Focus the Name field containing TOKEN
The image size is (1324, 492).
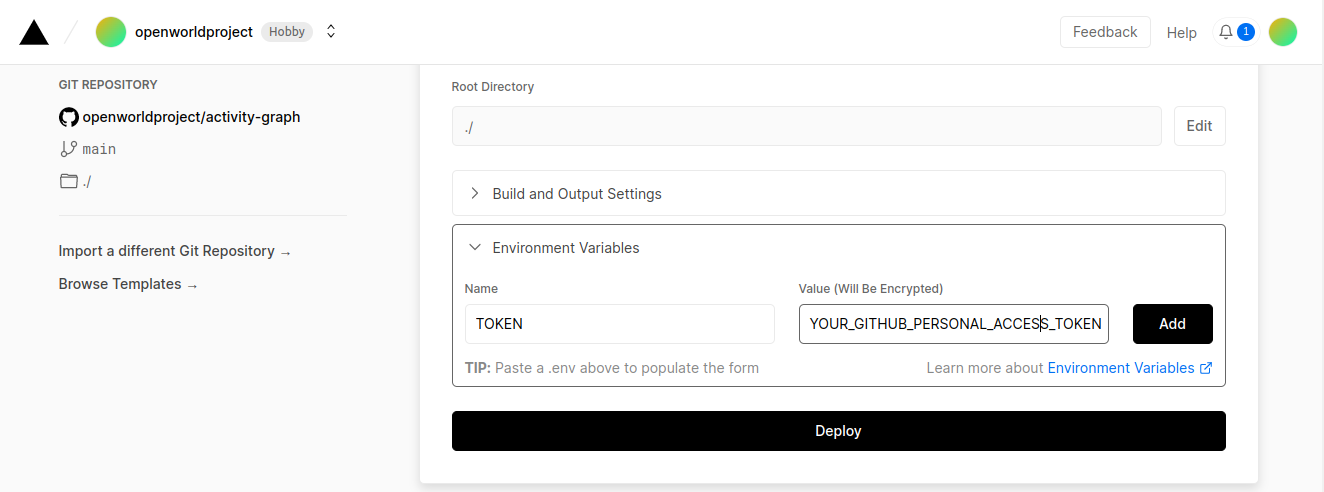[x=619, y=324]
